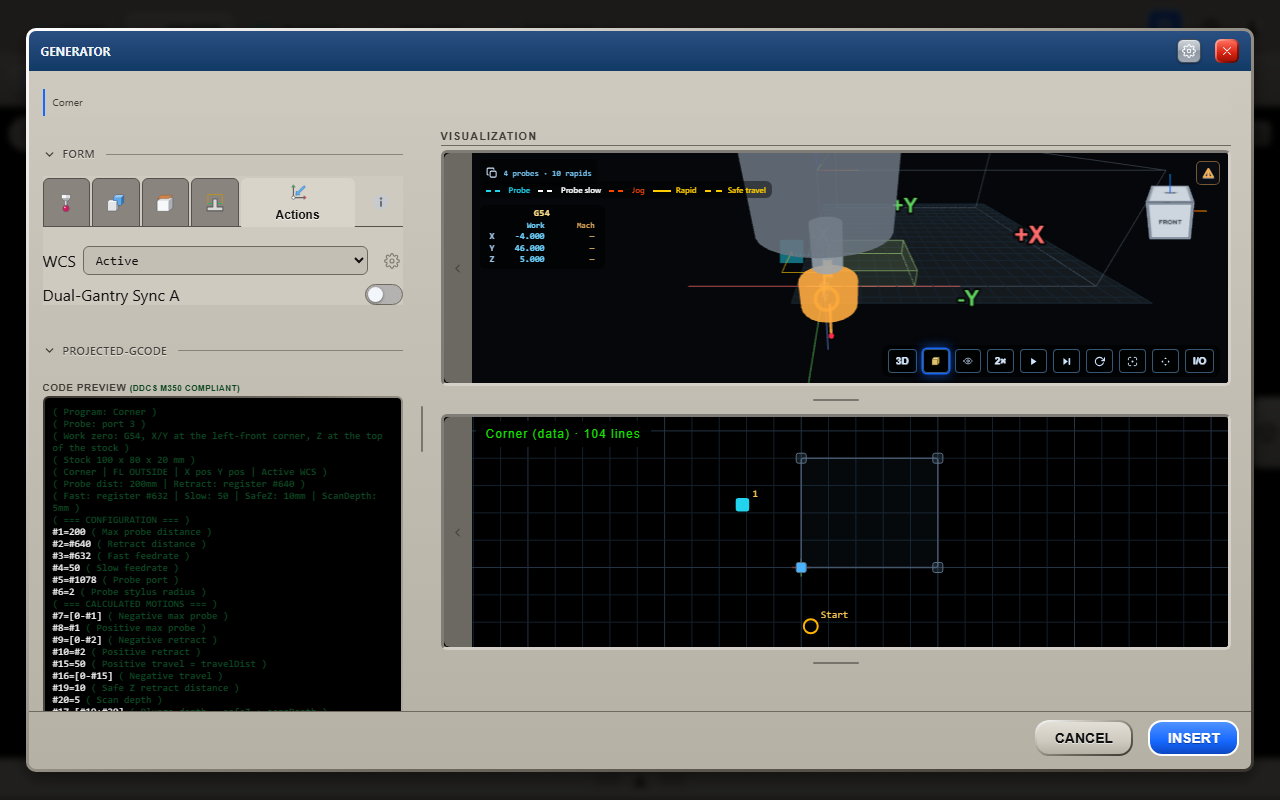Center the view with the crosshair icon
The height and width of the screenshot is (800, 1280).
(x=1165, y=361)
